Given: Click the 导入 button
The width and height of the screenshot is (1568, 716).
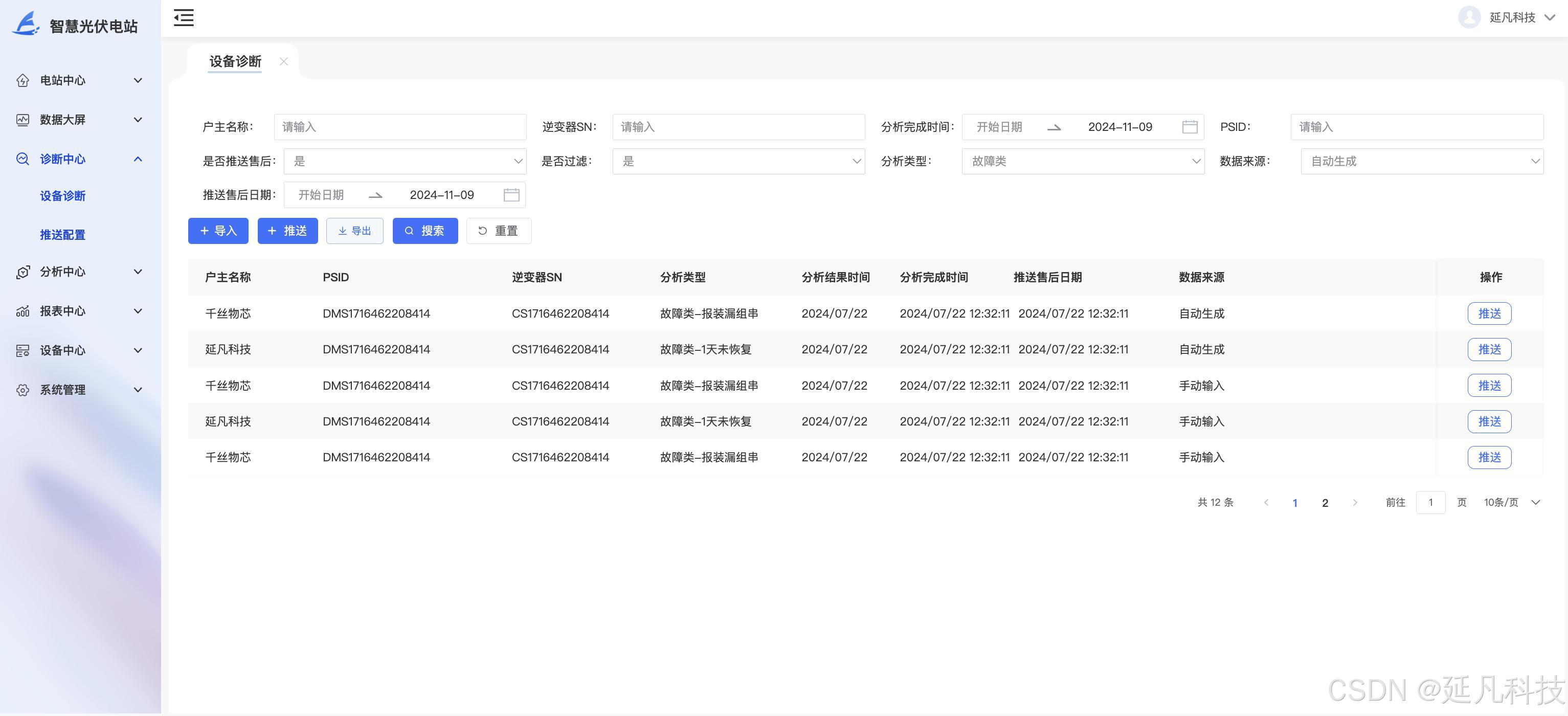Looking at the screenshot, I should (x=218, y=231).
